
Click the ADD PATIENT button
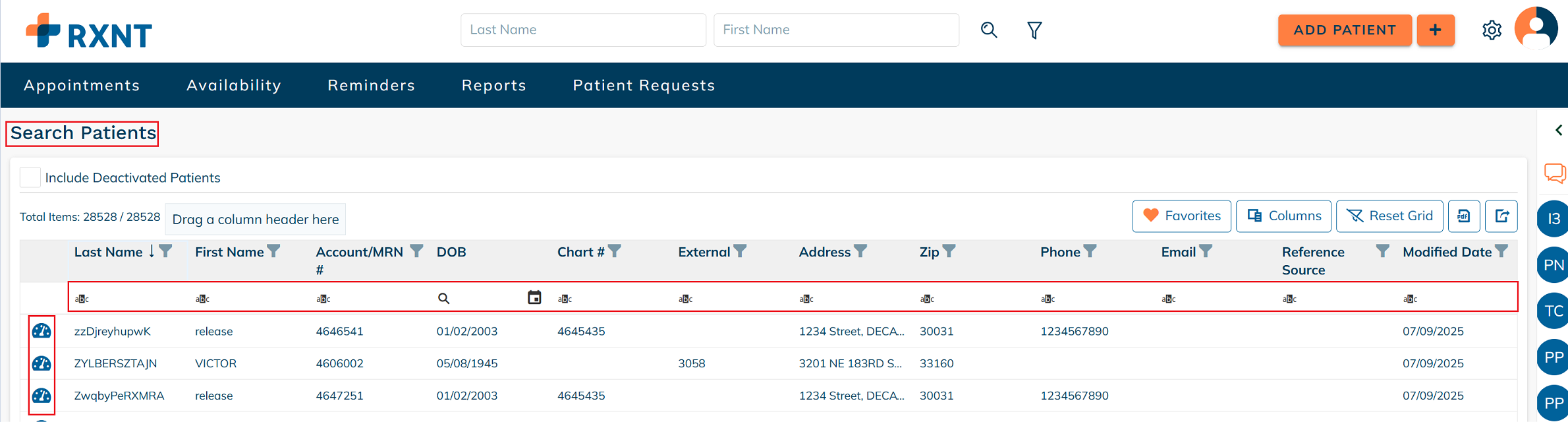coord(1344,30)
